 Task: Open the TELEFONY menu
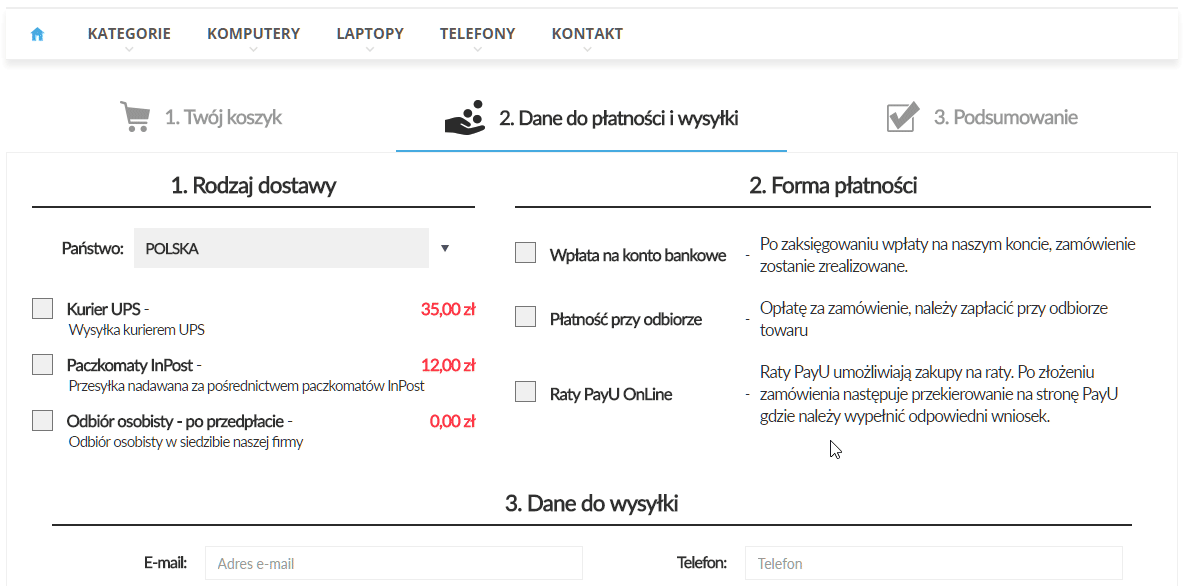(477, 34)
